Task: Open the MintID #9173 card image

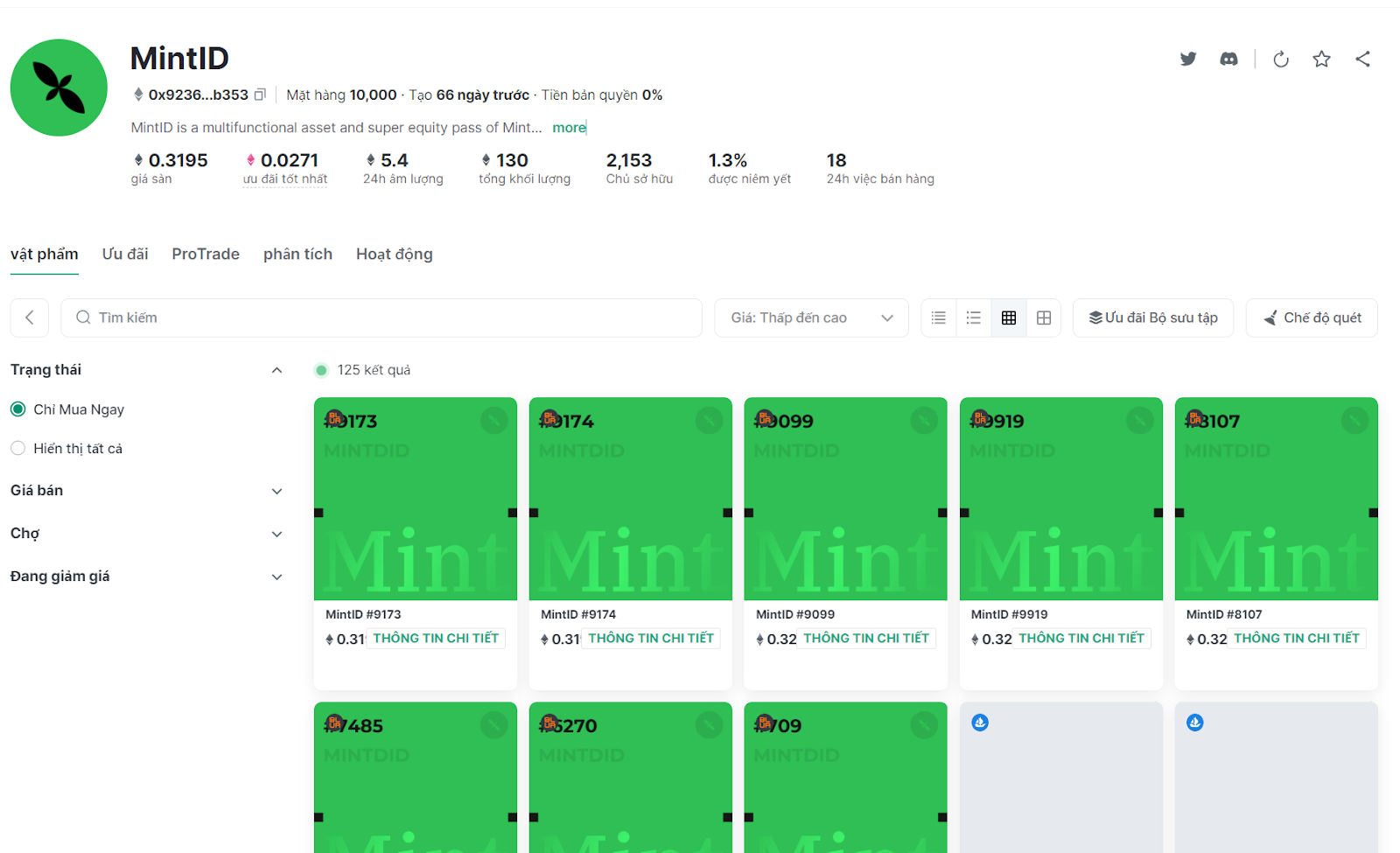Action: click(x=416, y=499)
